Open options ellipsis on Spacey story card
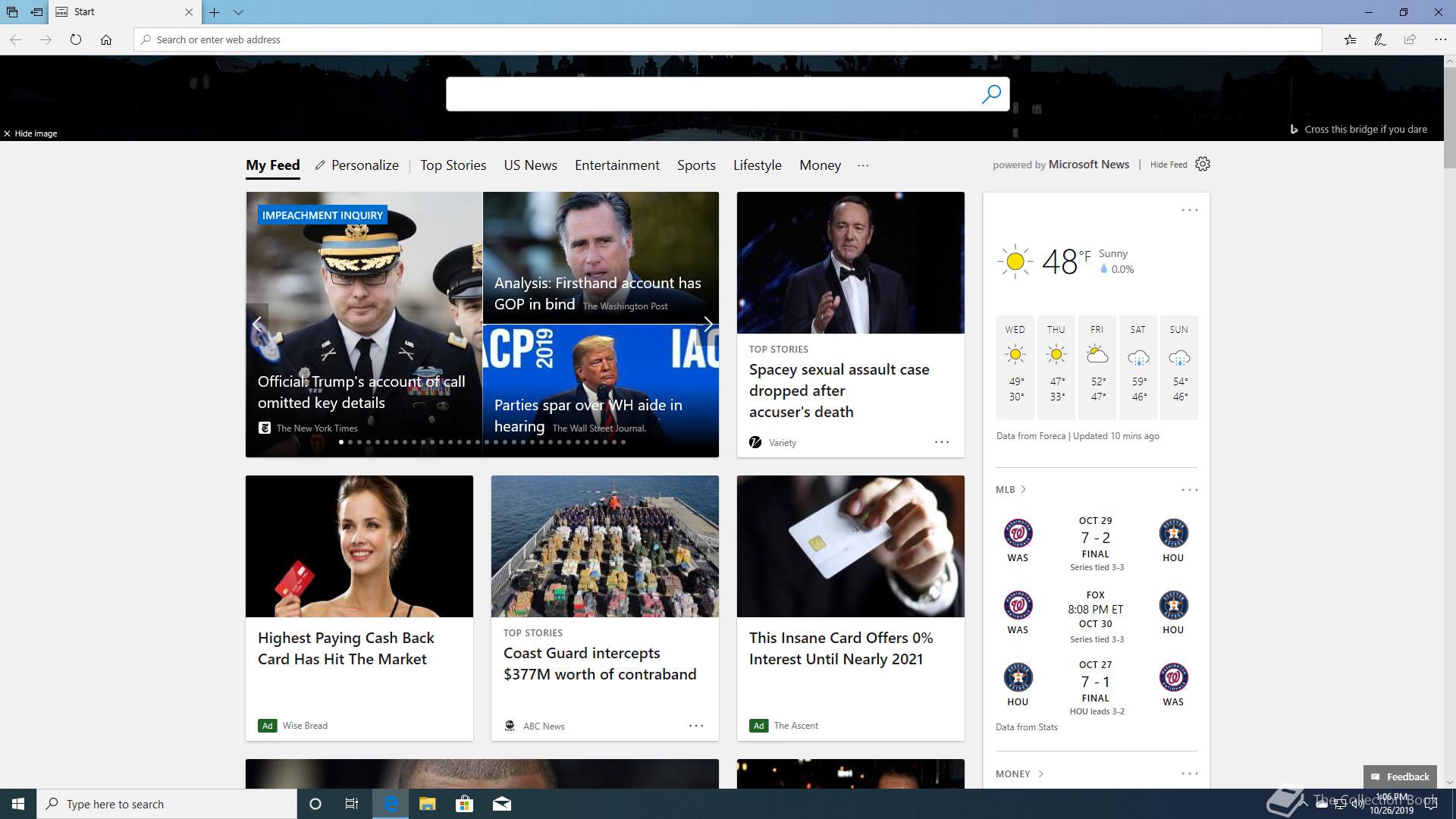Screen dimensions: 1456x819 941,442
